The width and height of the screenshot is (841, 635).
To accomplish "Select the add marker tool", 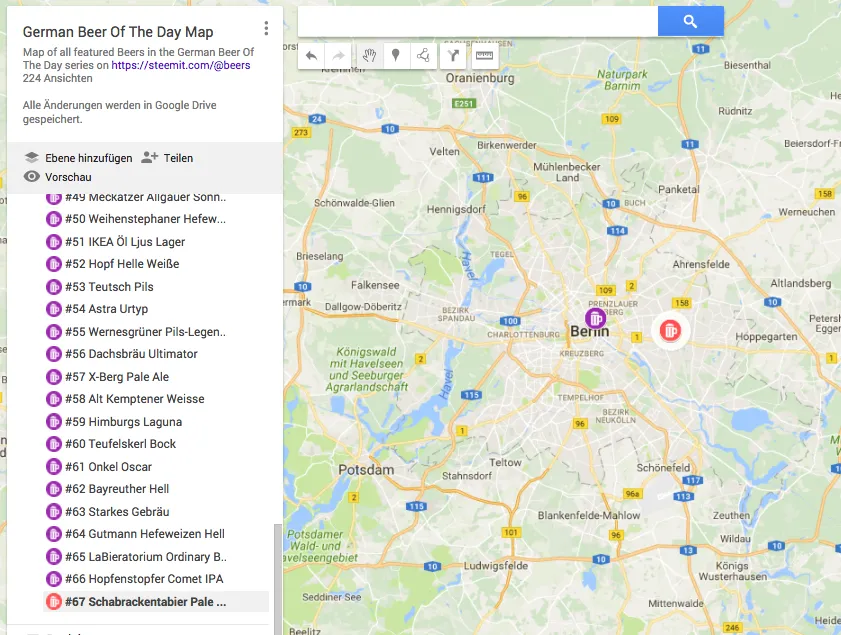I will point(396,55).
